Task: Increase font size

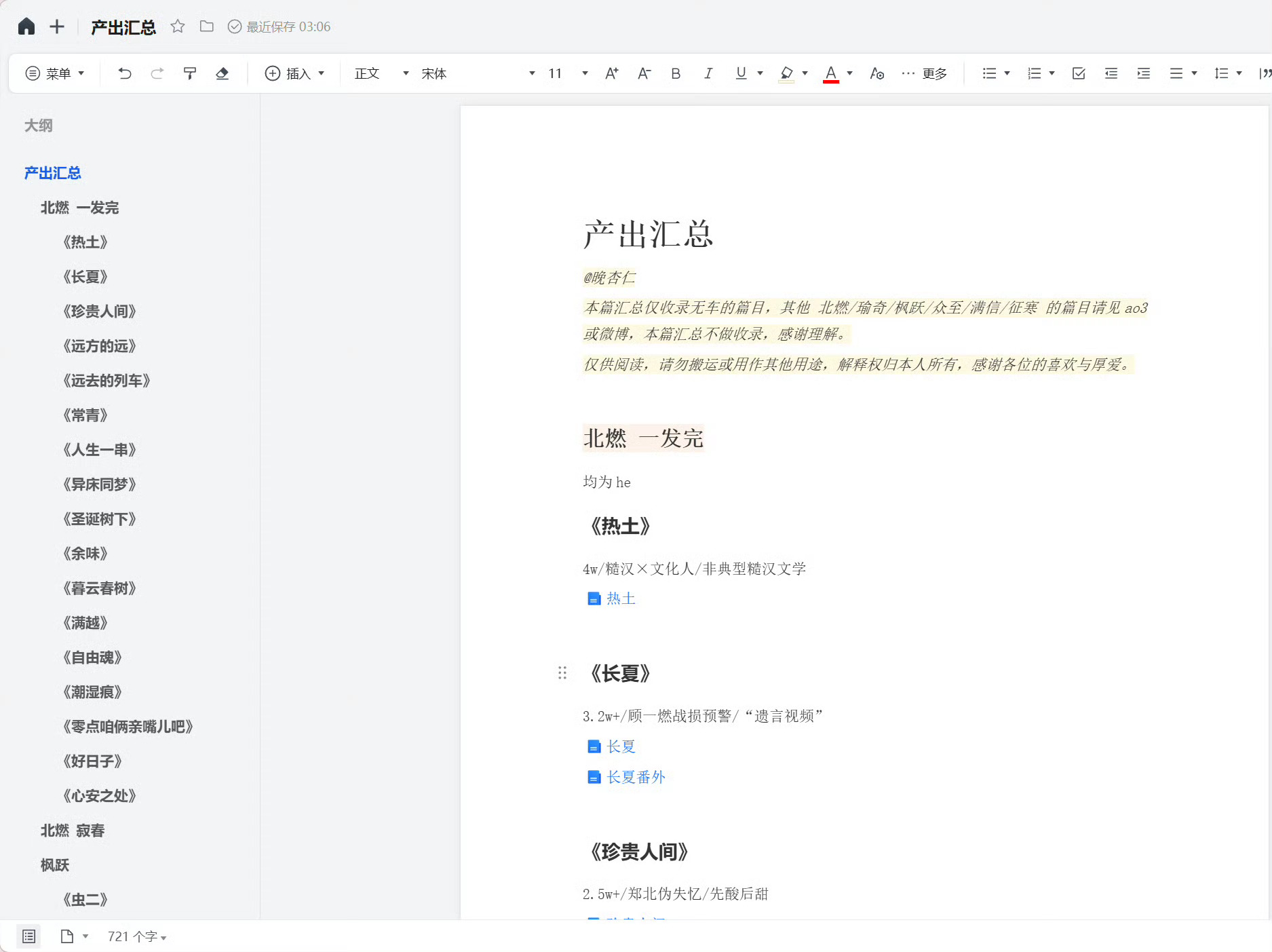Action: pyautogui.click(x=612, y=73)
